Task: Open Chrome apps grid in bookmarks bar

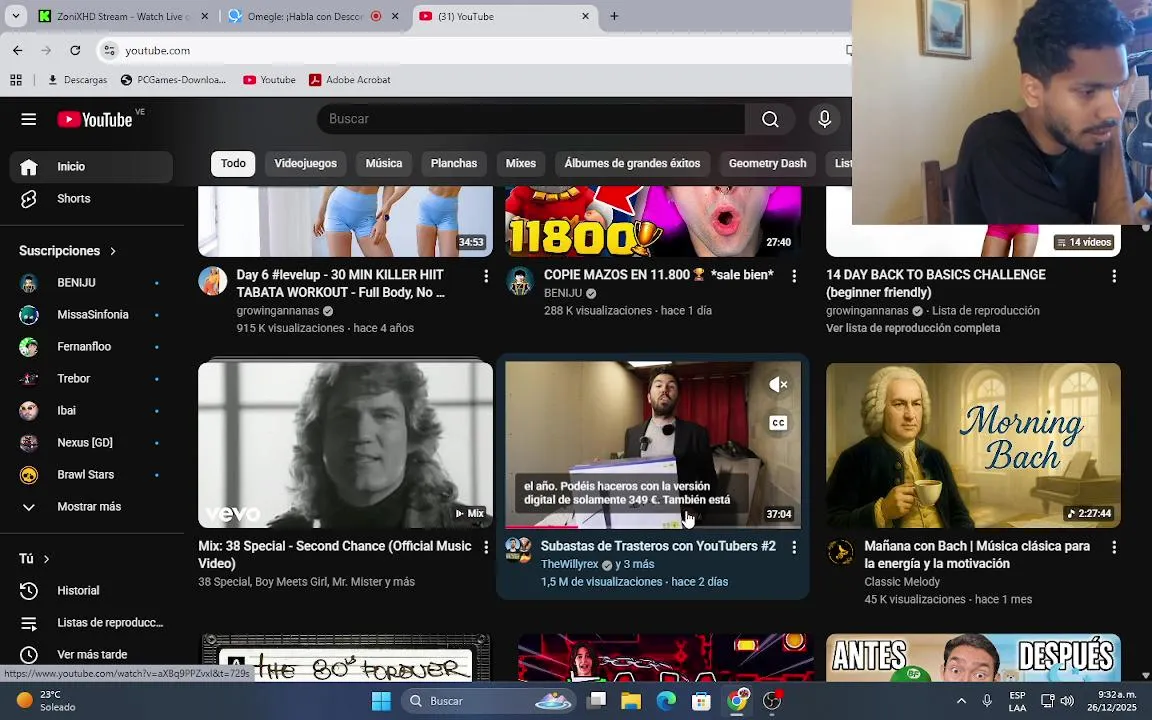Action: 16,80
